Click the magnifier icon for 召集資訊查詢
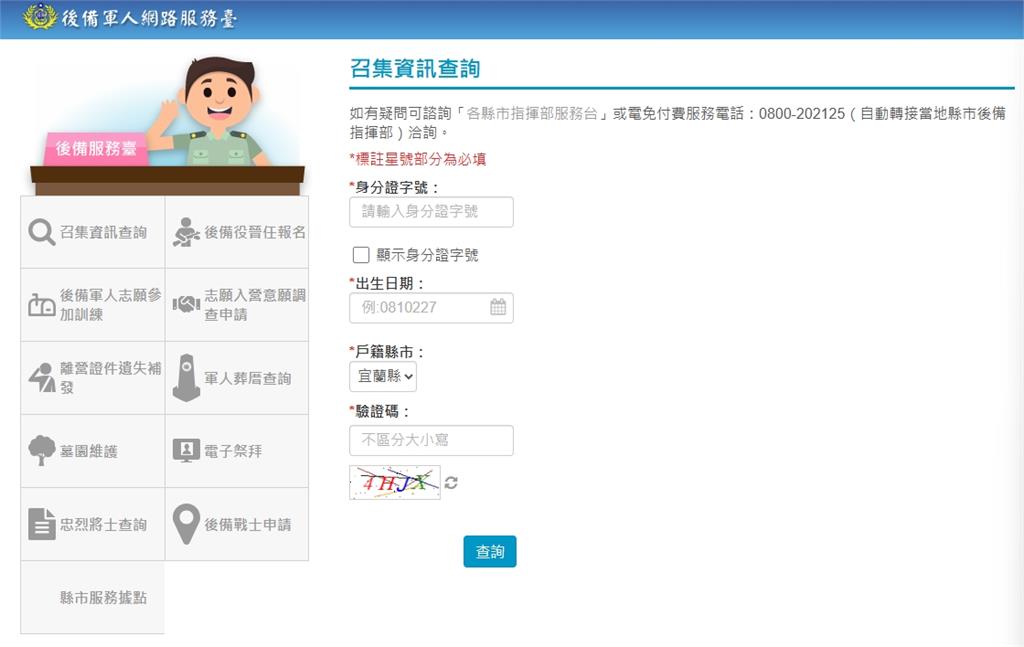1024x647 pixels. point(41,232)
